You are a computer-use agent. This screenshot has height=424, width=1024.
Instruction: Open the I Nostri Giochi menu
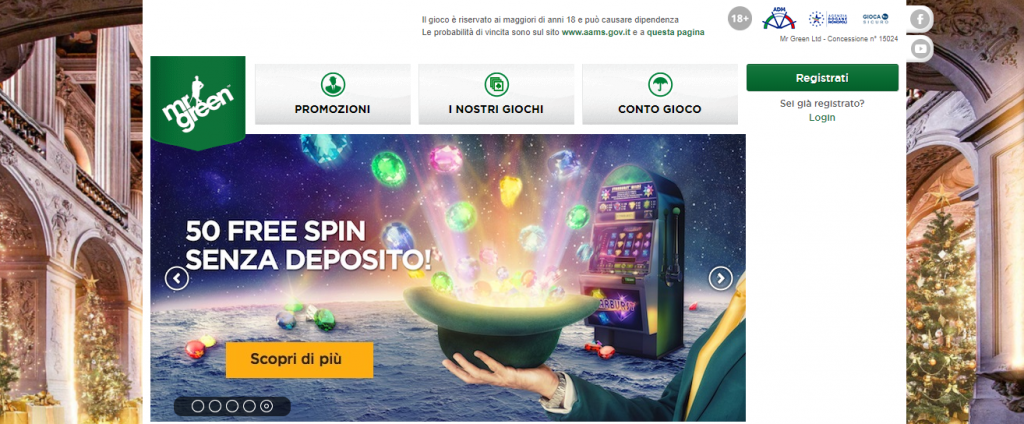(496, 94)
